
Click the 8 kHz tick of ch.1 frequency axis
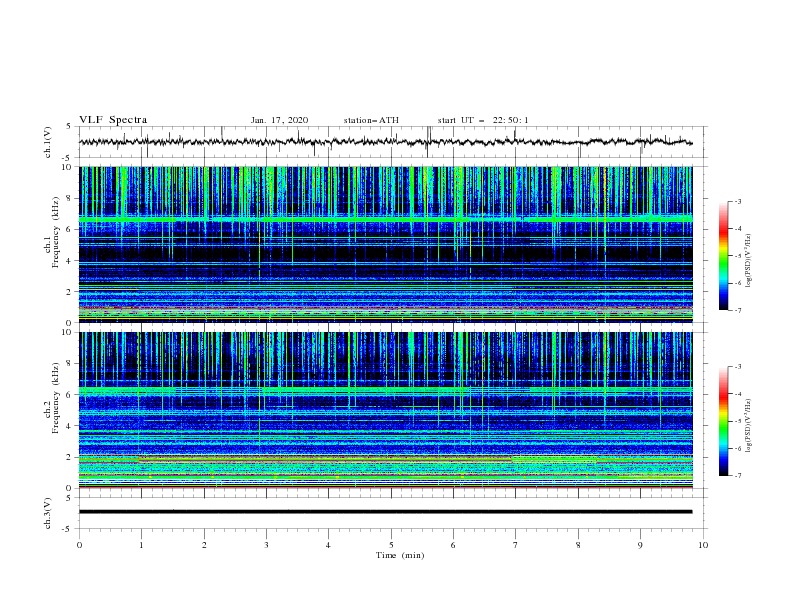[x=70, y=198]
